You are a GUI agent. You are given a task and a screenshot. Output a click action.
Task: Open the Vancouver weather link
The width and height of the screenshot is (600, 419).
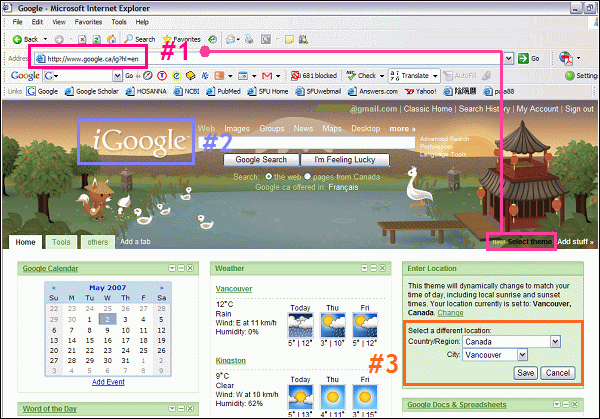coord(234,289)
